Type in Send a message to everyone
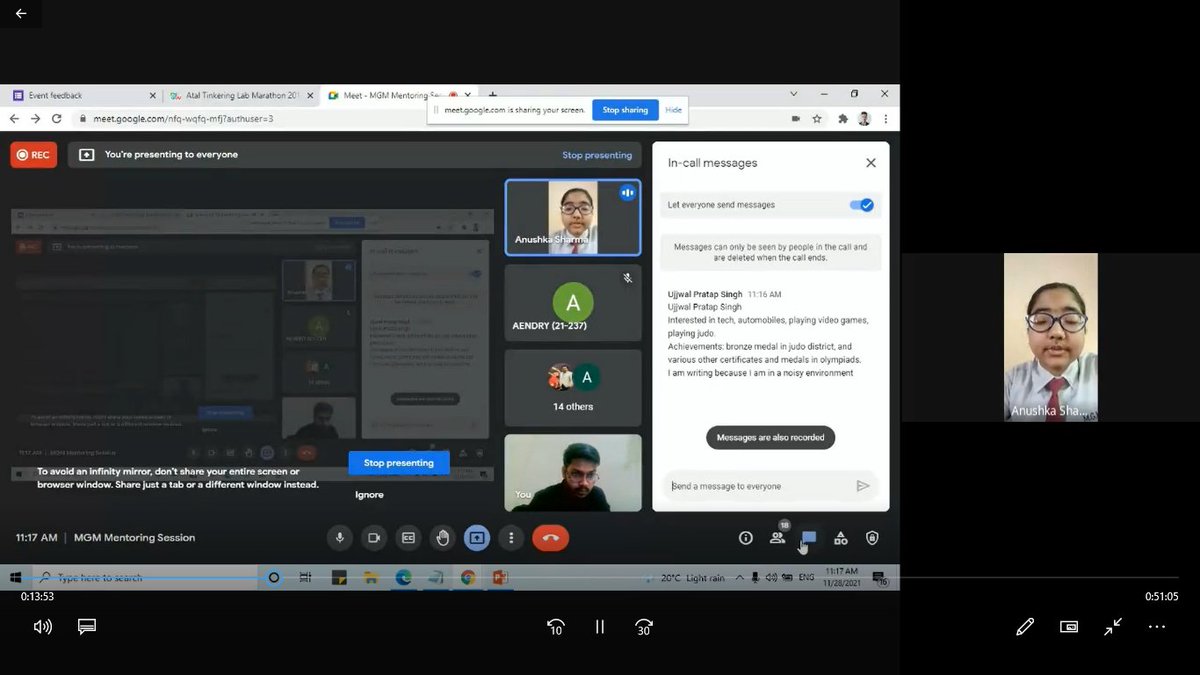This screenshot has width=1200, height=675. [x=757, y=486]
